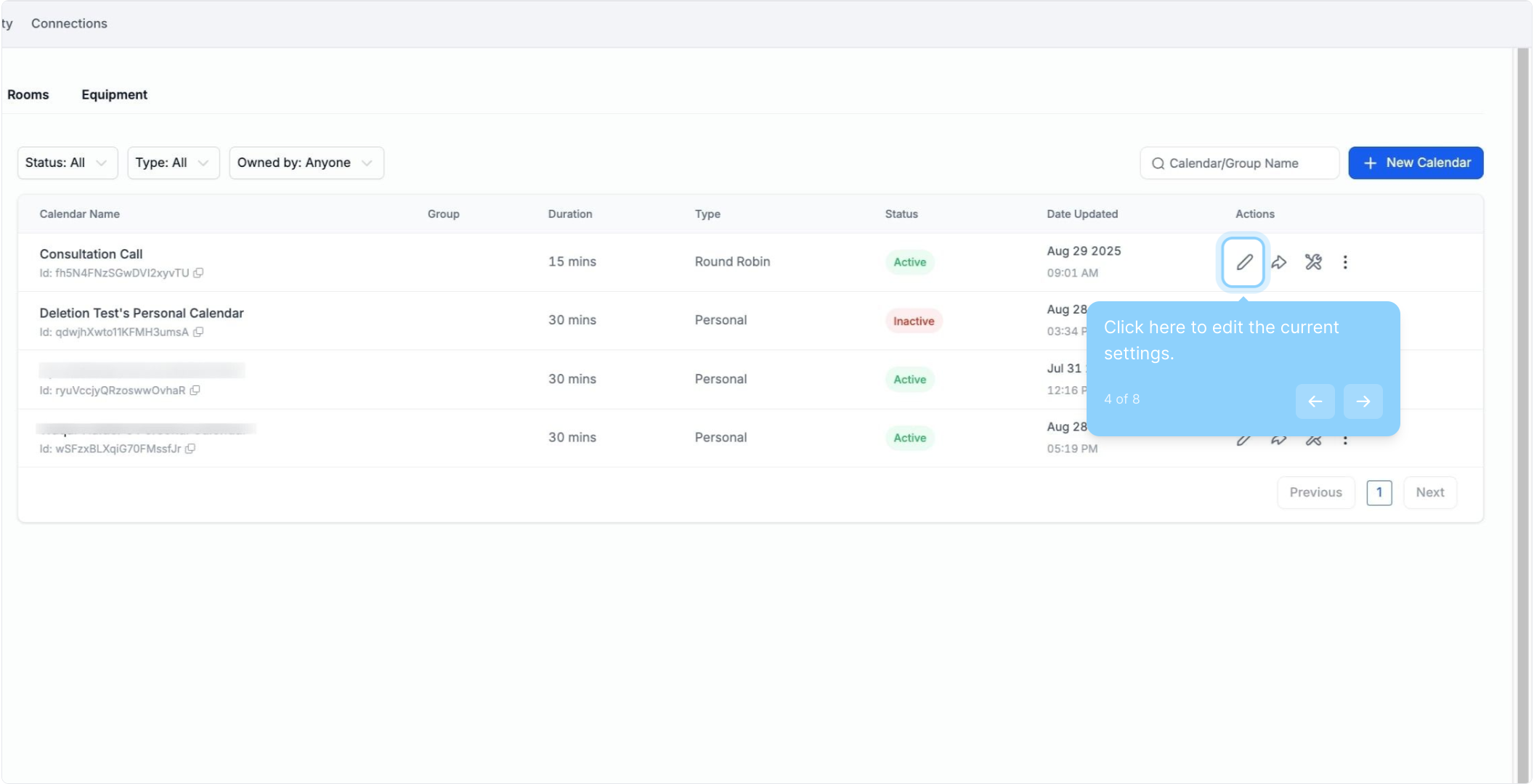Viewport: 1534px width, 784px height.
Task: Open the tools wrench icon for Consultation Call
Action: (x=1313, y=262)
